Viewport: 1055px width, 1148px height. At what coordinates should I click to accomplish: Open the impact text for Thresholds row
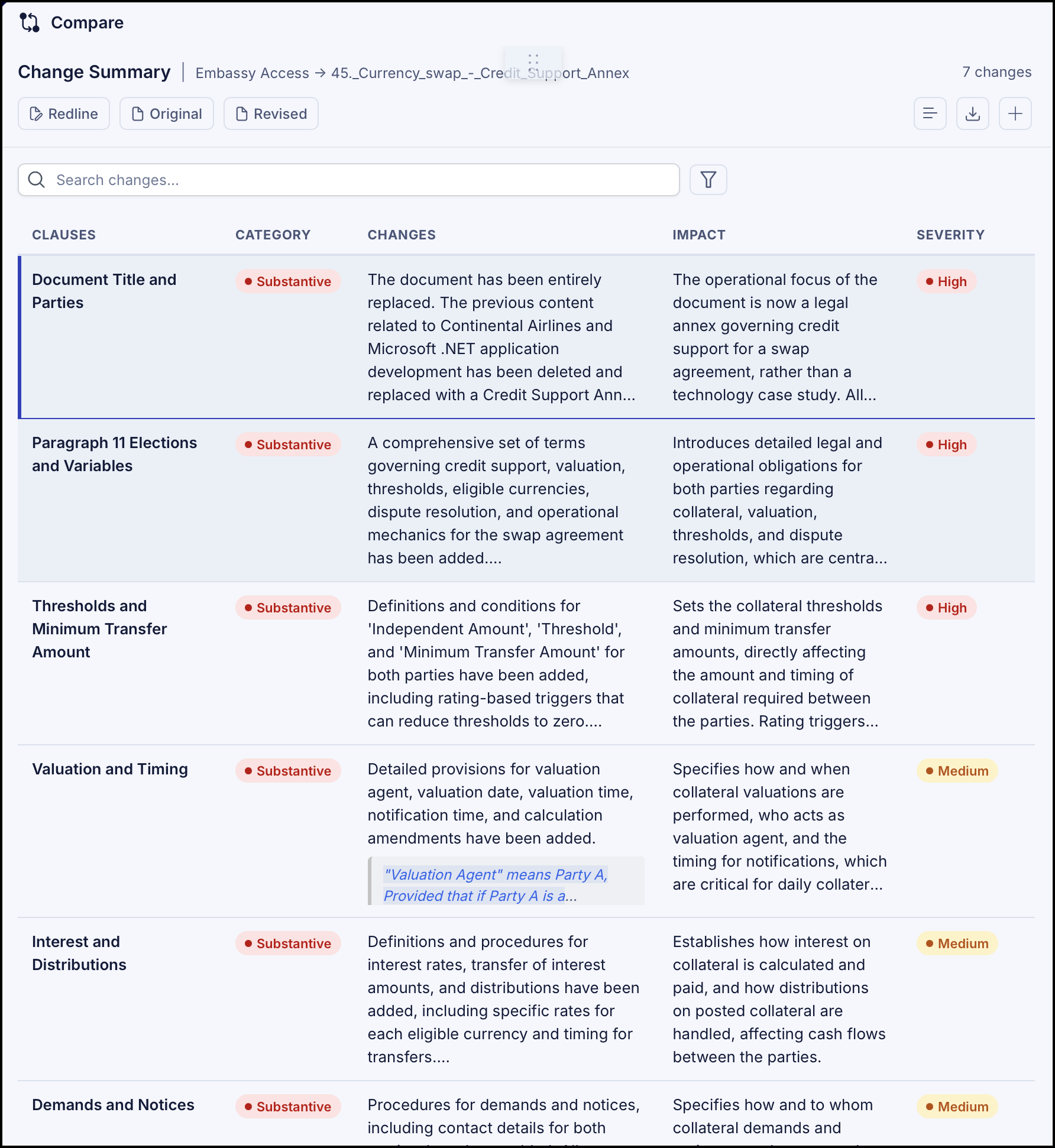coord(778,663)
